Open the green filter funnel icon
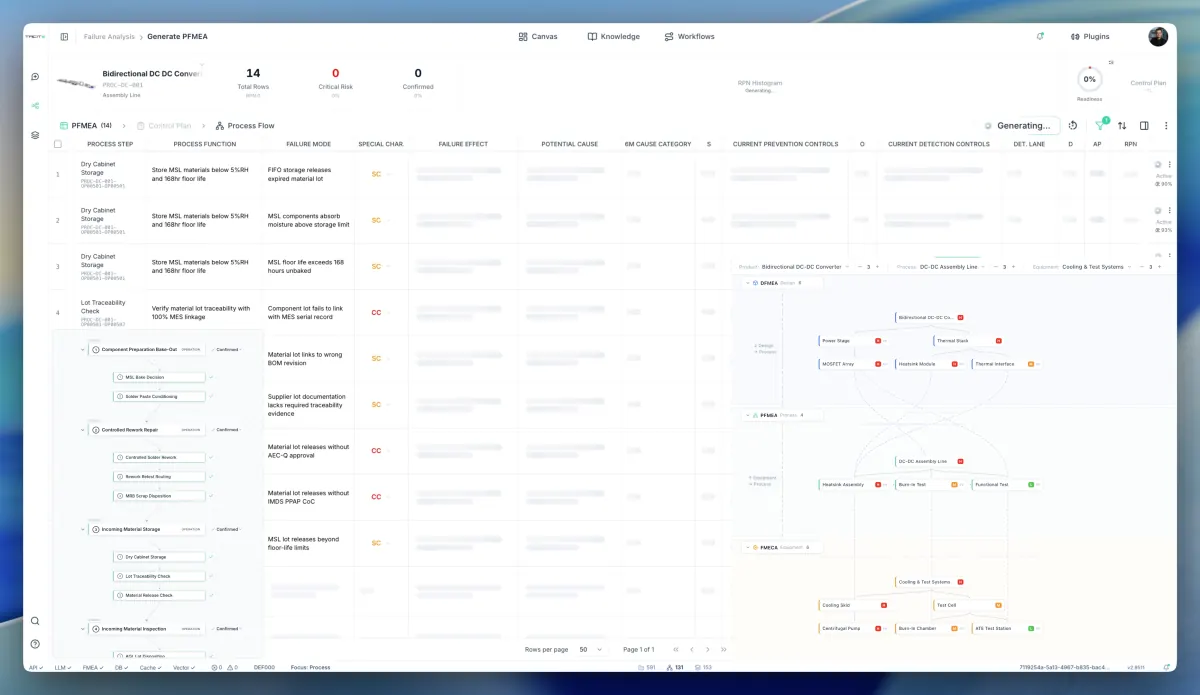The height and width of the screenshot is (695, 1200). pyautogui.click(x=1100, y=126)
